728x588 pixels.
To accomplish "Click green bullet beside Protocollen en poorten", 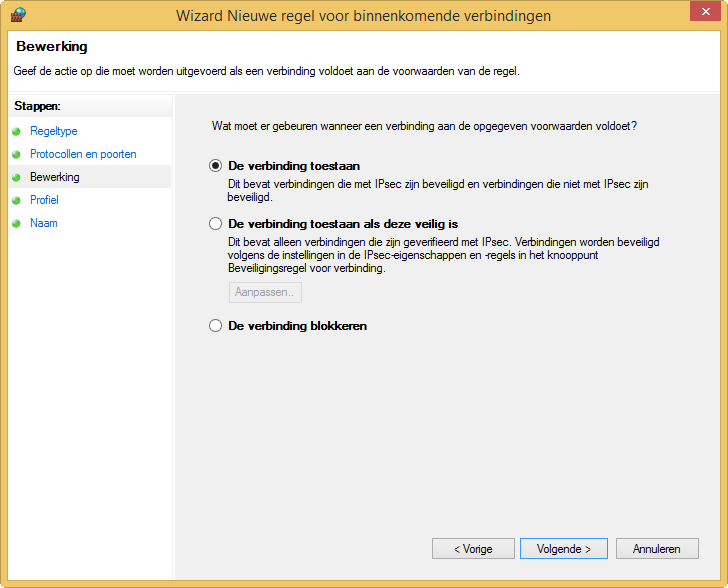I will pos(16,154).
